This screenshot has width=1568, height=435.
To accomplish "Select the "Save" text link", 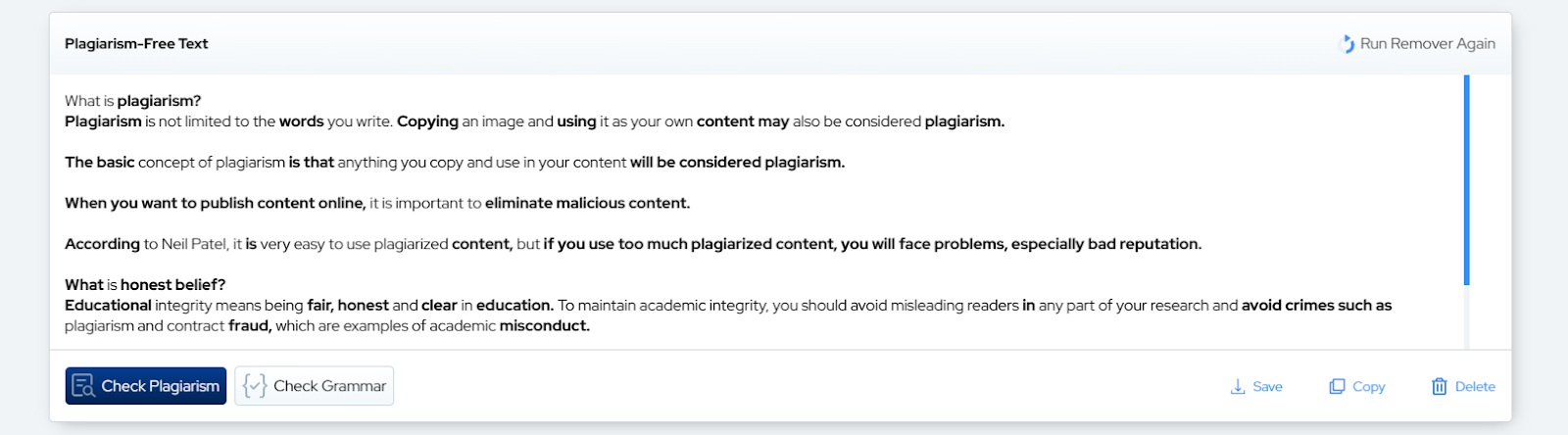I will 1267,387.
